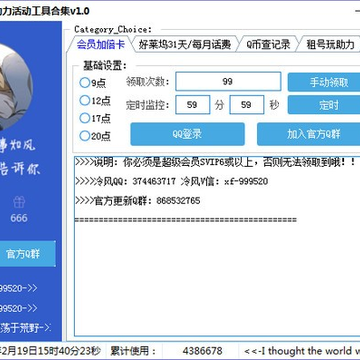Click the 定时监控 label
360x360 pixels.
point(148,105)
